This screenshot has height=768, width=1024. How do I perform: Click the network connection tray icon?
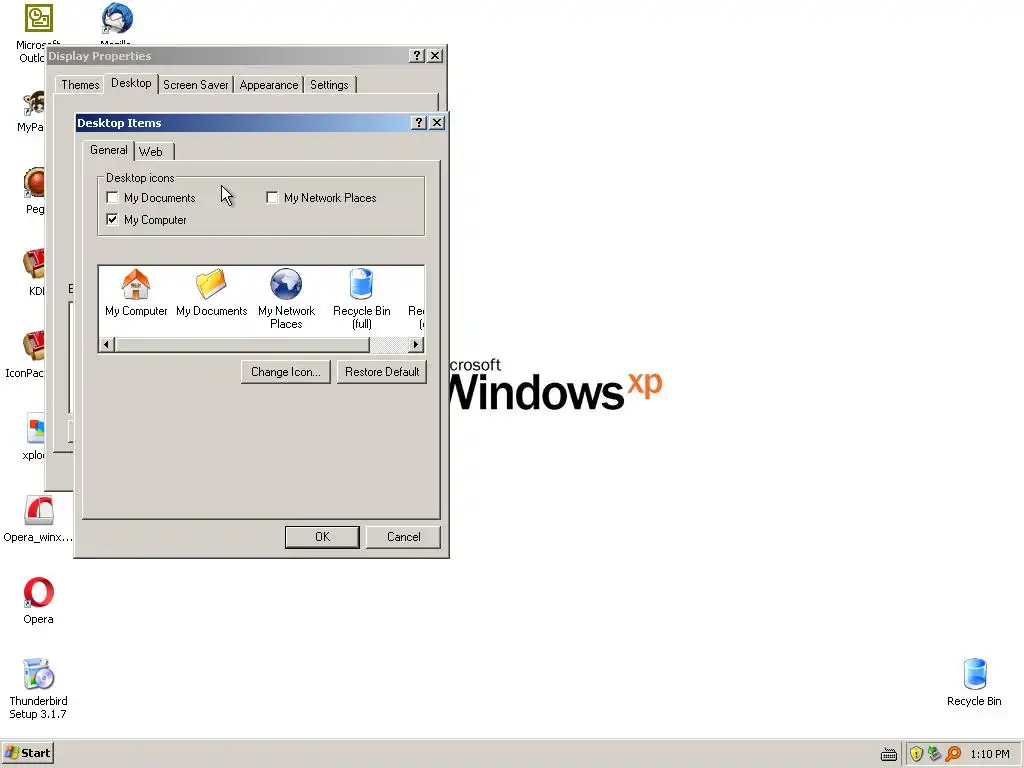click(935, 754)
